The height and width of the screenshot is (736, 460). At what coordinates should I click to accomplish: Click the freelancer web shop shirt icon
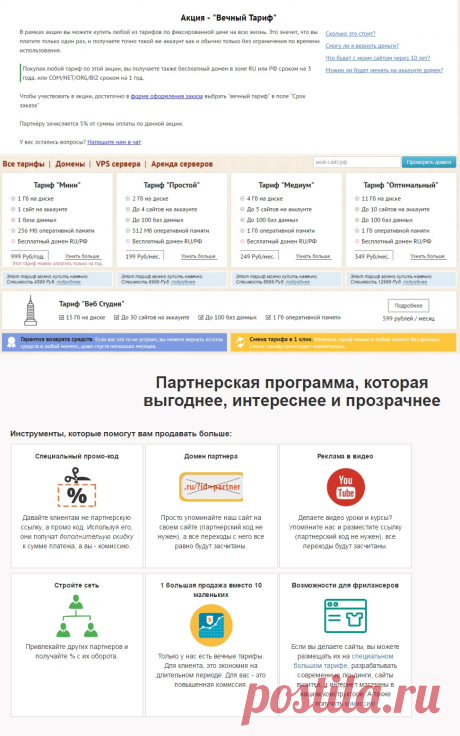[x=345, y=615]
